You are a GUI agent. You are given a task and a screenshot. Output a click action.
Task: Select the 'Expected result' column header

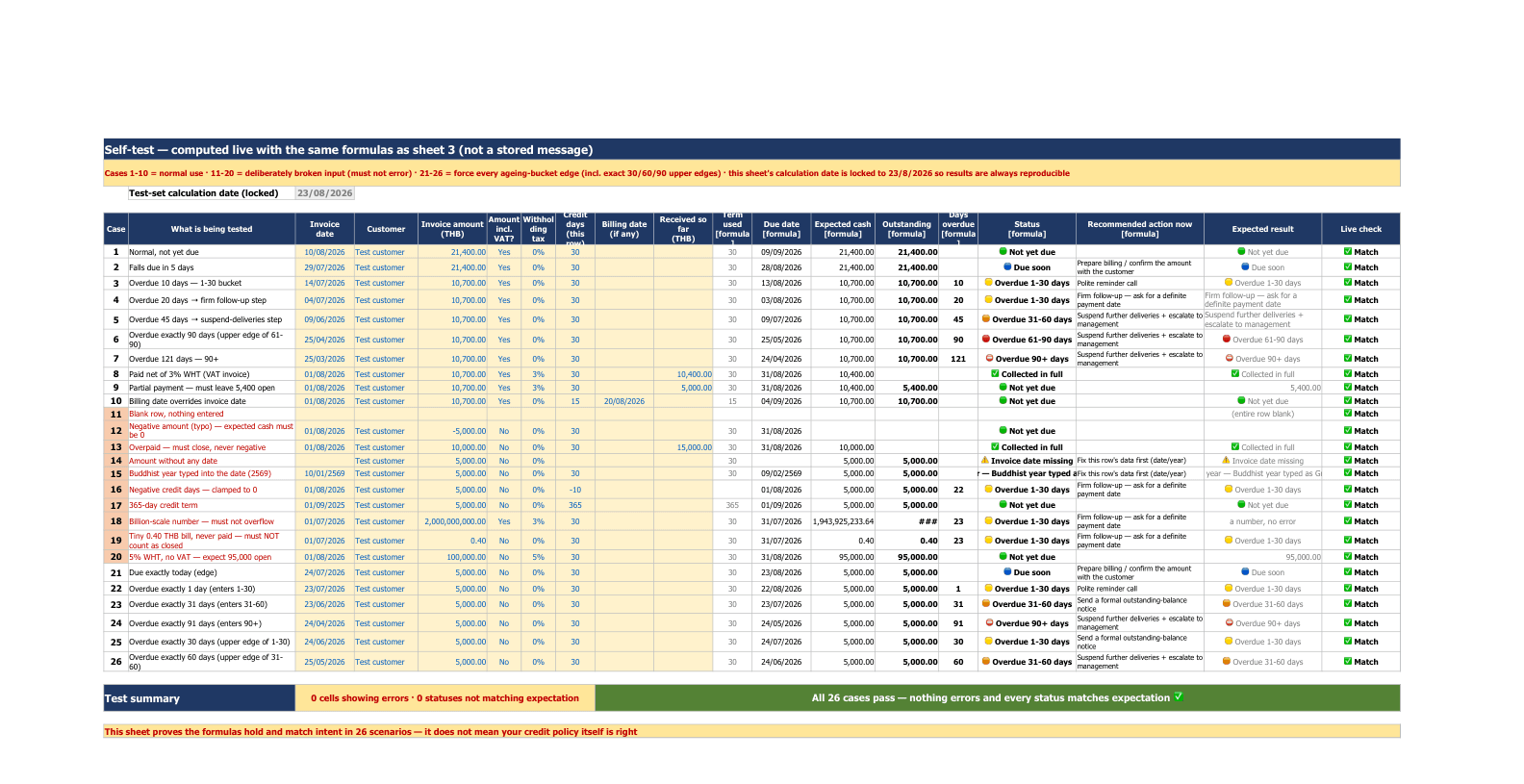[1262, 229]
